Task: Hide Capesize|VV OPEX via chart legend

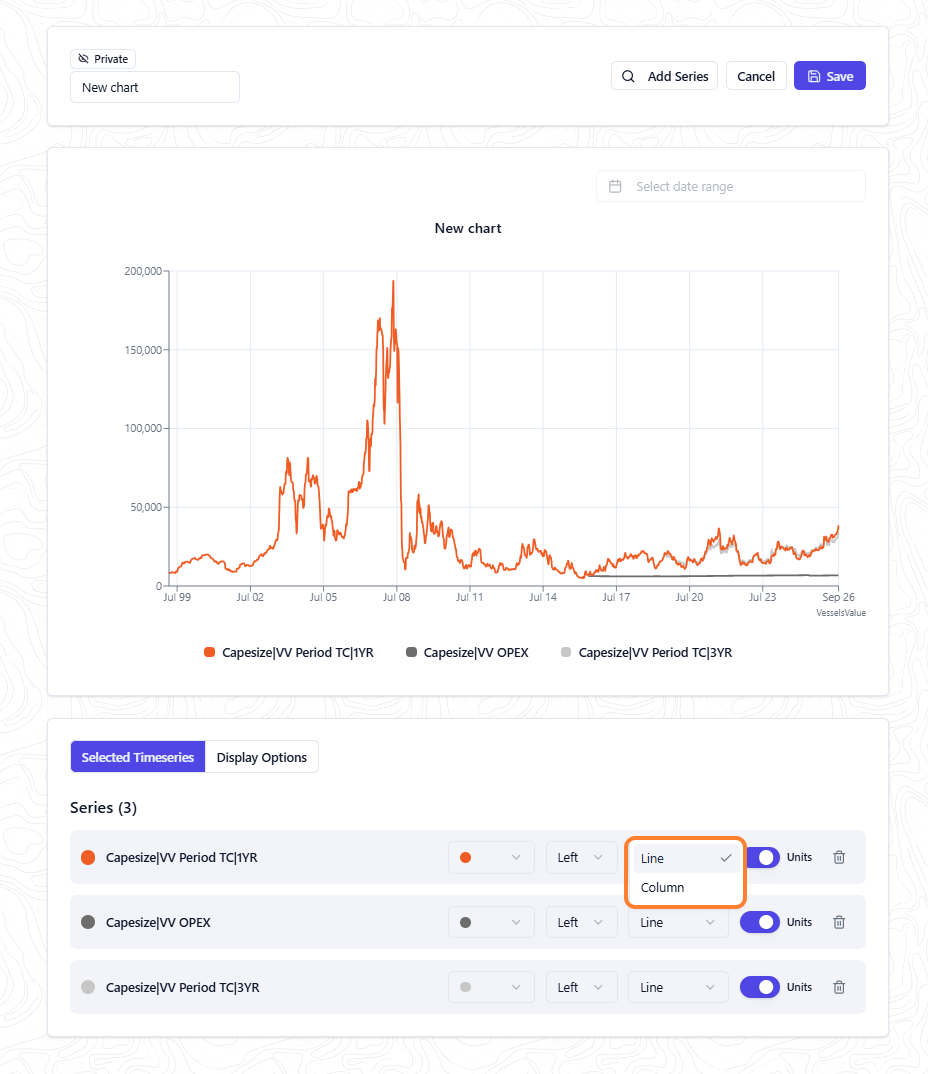Action: (467, 653)
